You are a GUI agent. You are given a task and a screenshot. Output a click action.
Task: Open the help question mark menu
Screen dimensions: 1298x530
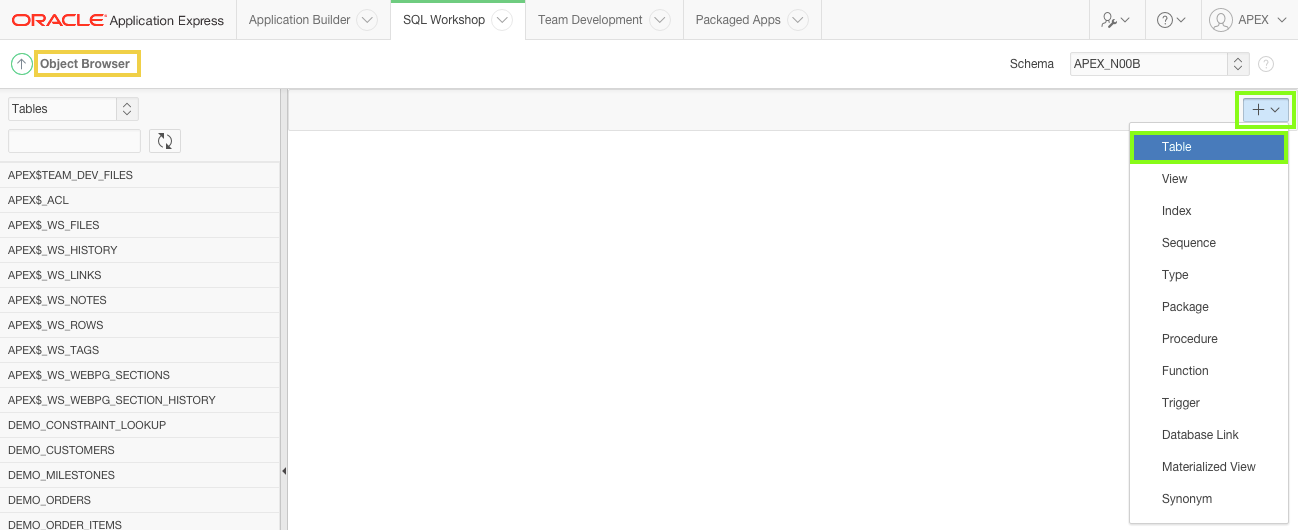point(1171,20)
